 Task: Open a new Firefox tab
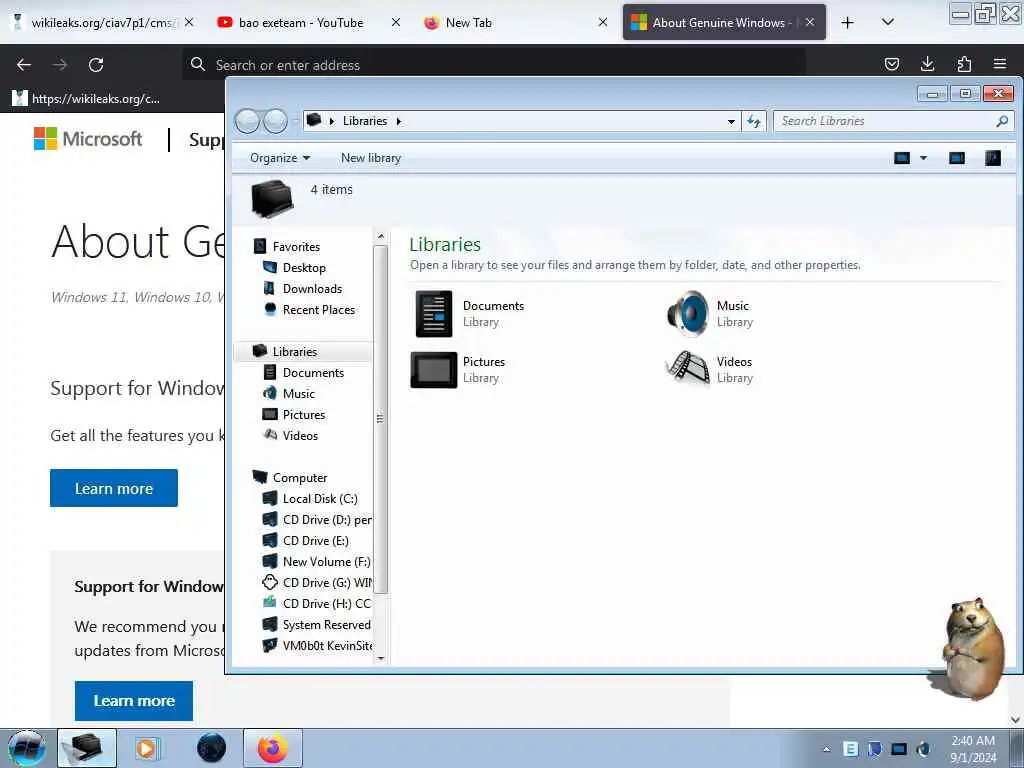point(848,23)
